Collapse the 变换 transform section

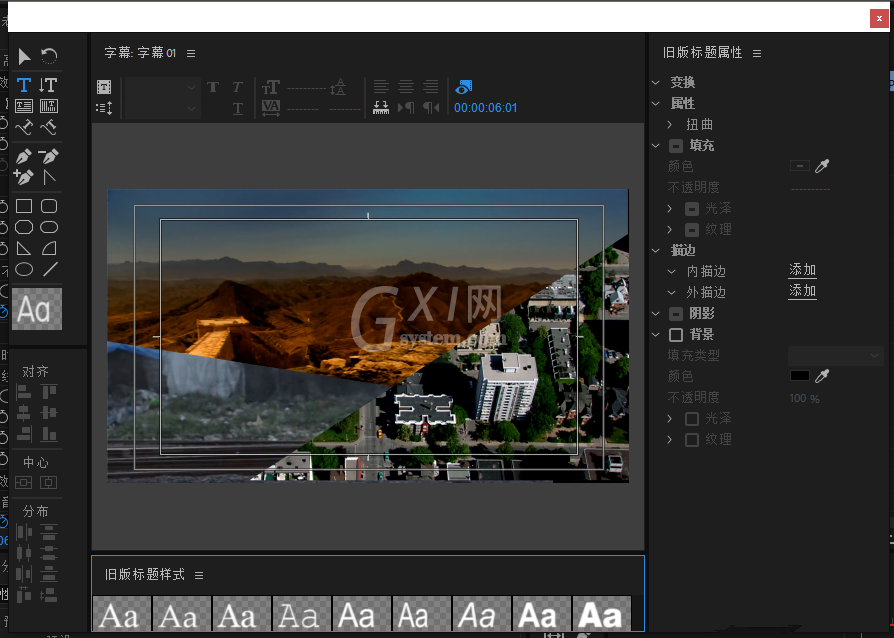pyautogui.click(x=656, y=83)
